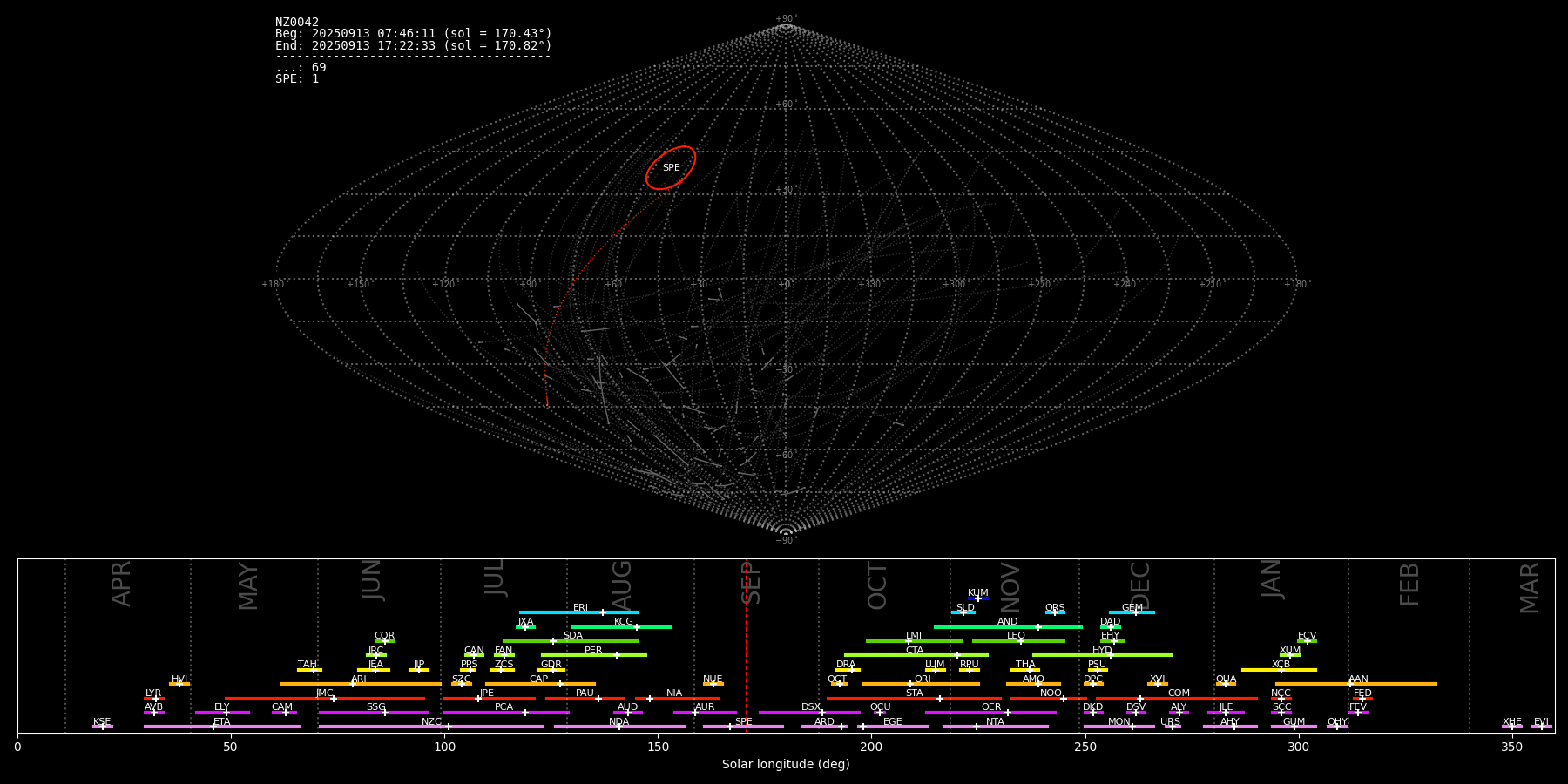Select the NZC long pink shower bar
Screen dimensions: 1568x784
[x=431, y=727]
